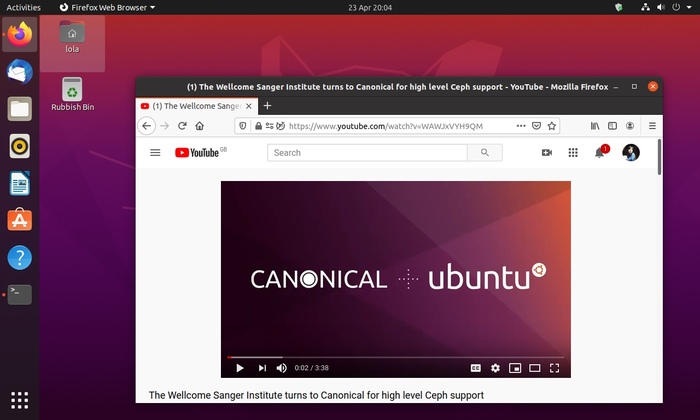Open video settings gear

click(x=495, y=368)
